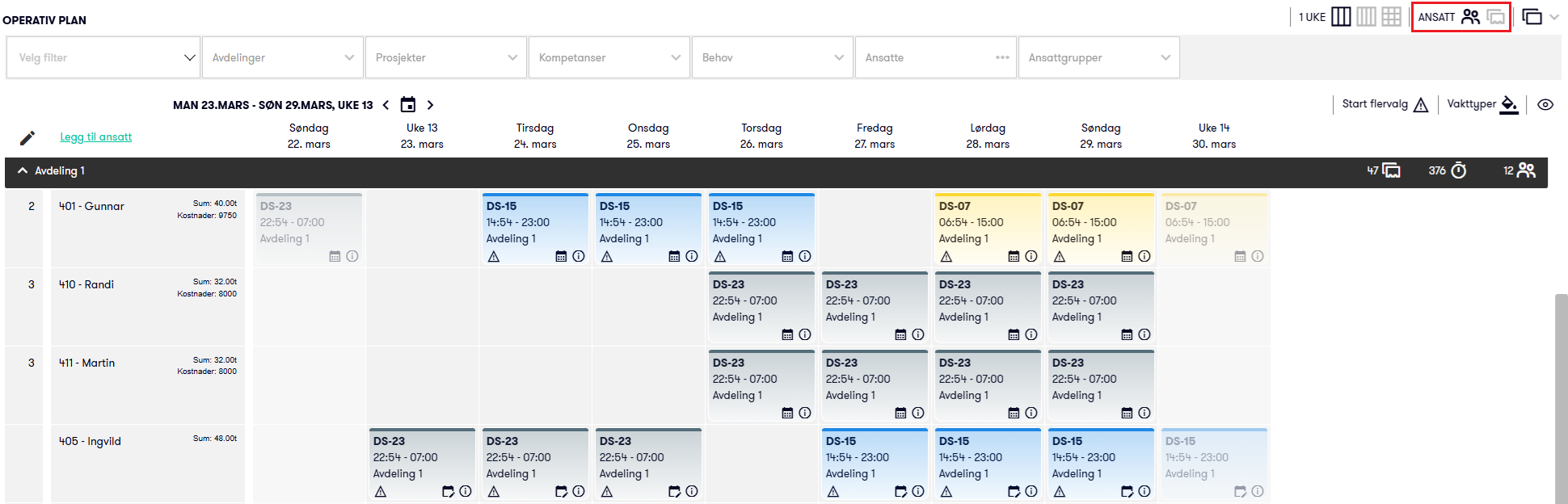Click the Uke 14 30. mars column header
1568x504 pixels.
pyautogui.click(x=1214, y=136)
